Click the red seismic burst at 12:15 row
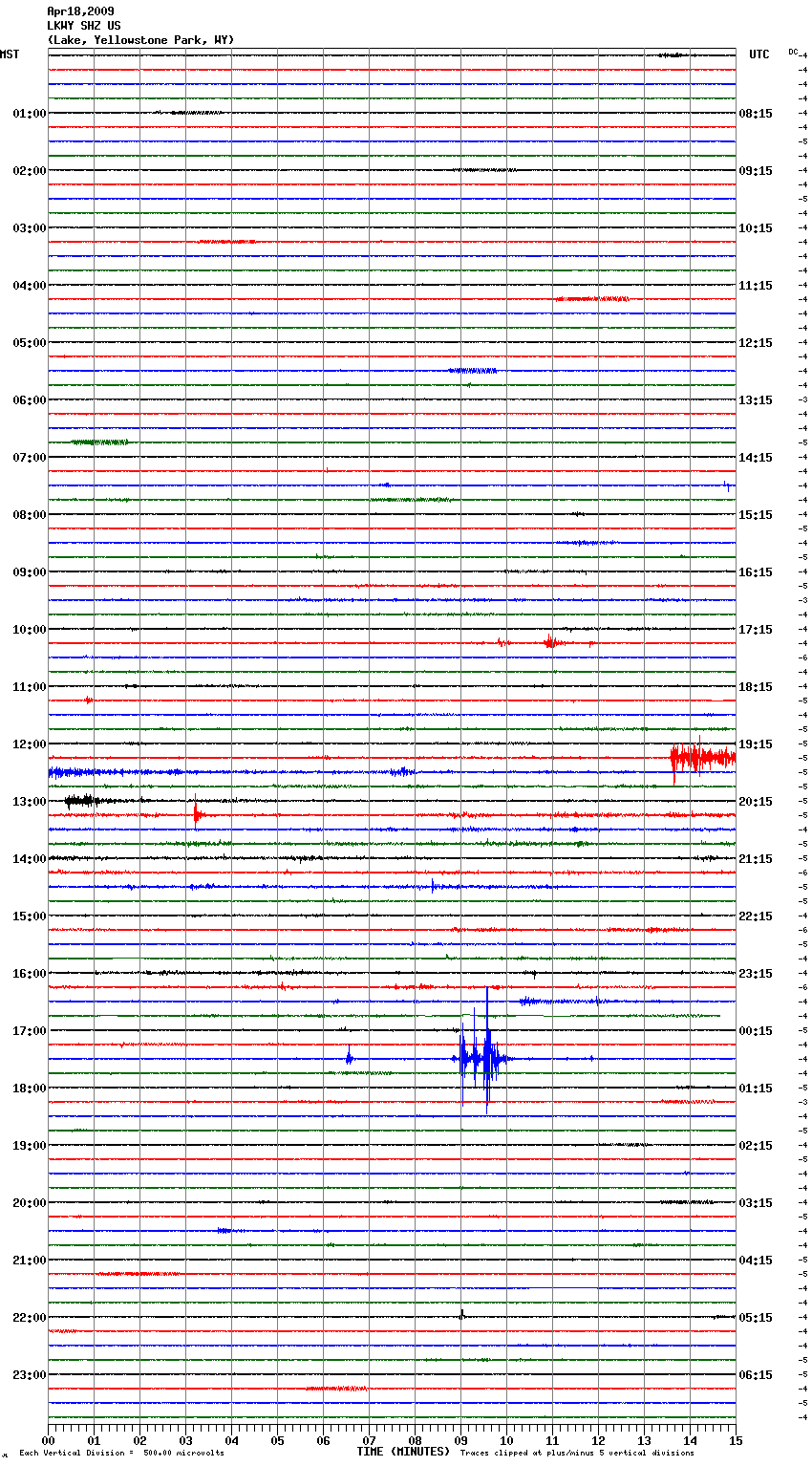812x1466 pixels. click(701, 758)
